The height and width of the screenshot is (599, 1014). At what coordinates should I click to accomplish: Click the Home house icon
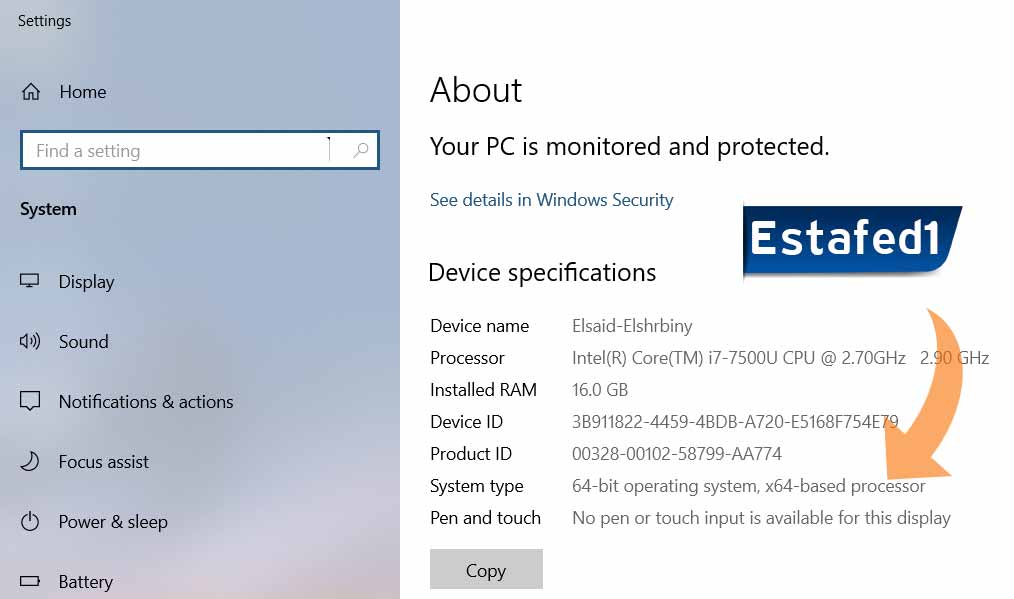click(x=31, y=92)
